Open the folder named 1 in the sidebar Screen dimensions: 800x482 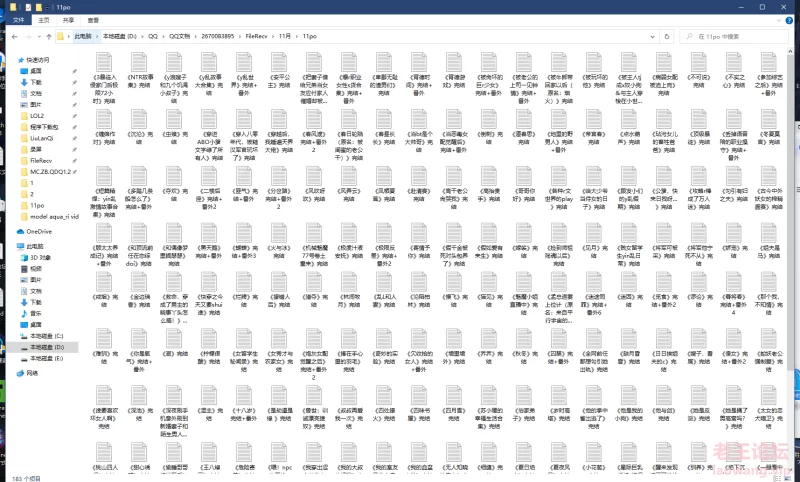coord(31,183)
